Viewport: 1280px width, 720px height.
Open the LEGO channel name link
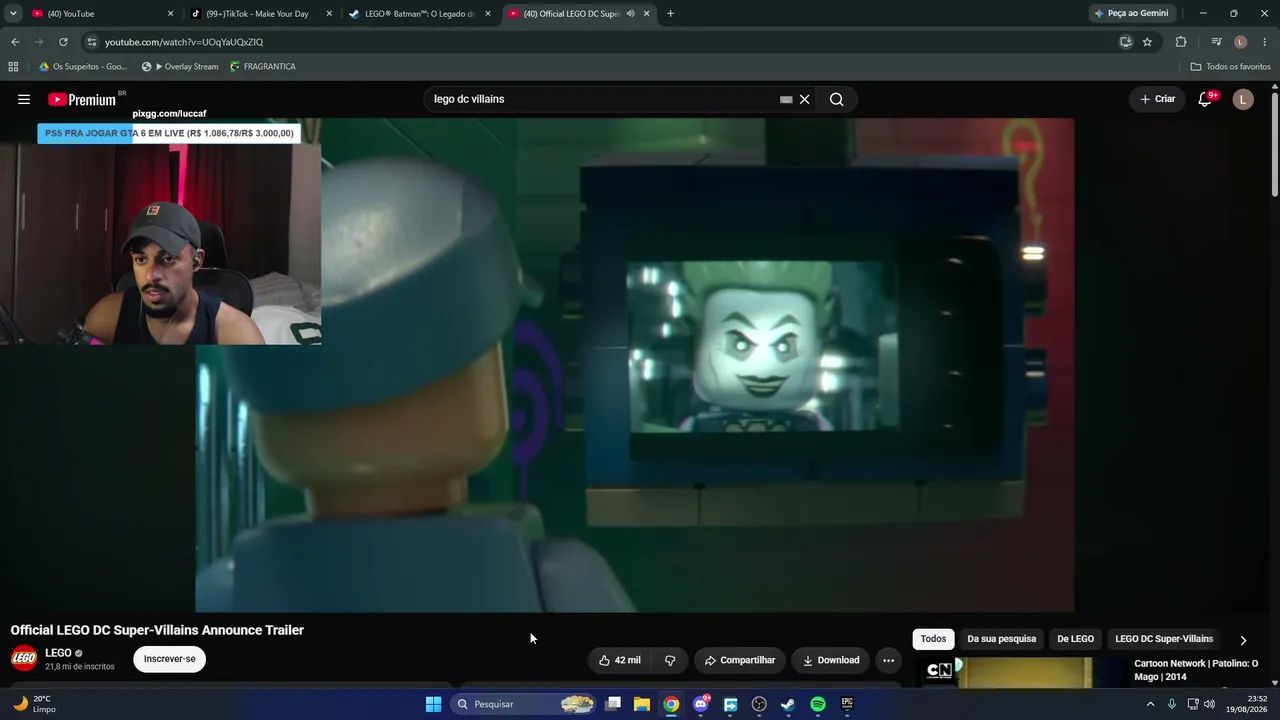click(x=58, y=653)
